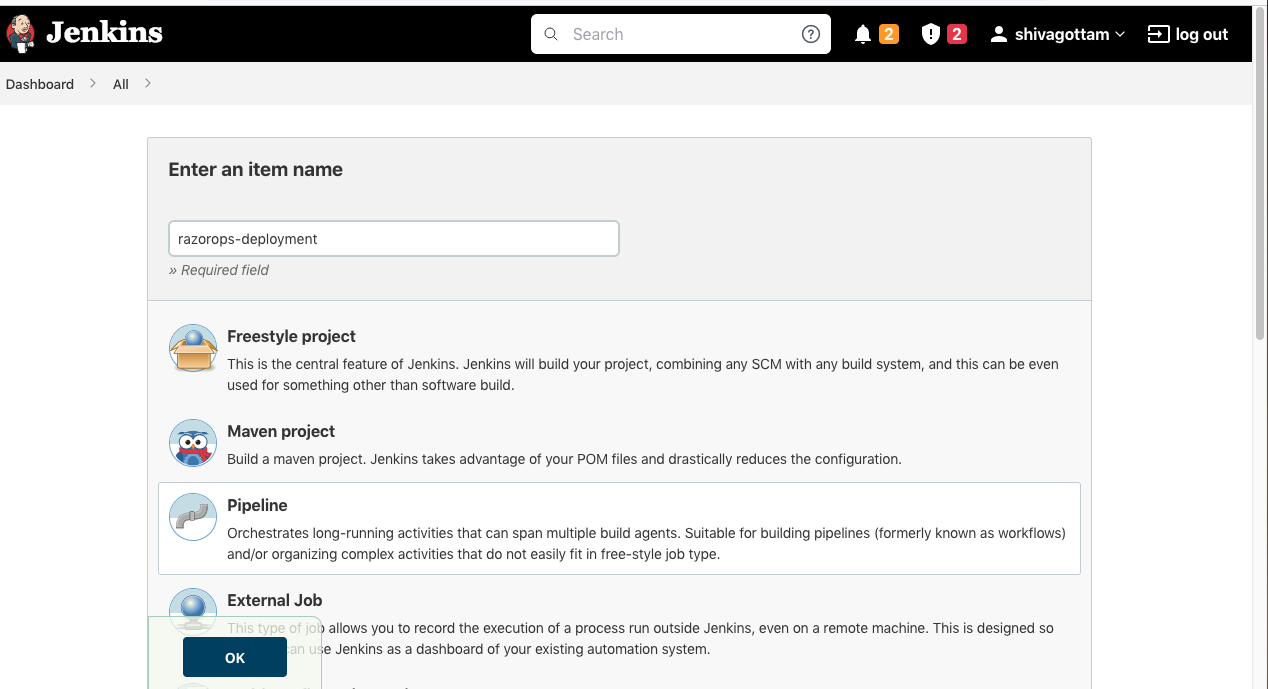This screenshot has width=1268, height=689.
Task: Go to Dashboard breadcrumb
Action: pos(40,85)
